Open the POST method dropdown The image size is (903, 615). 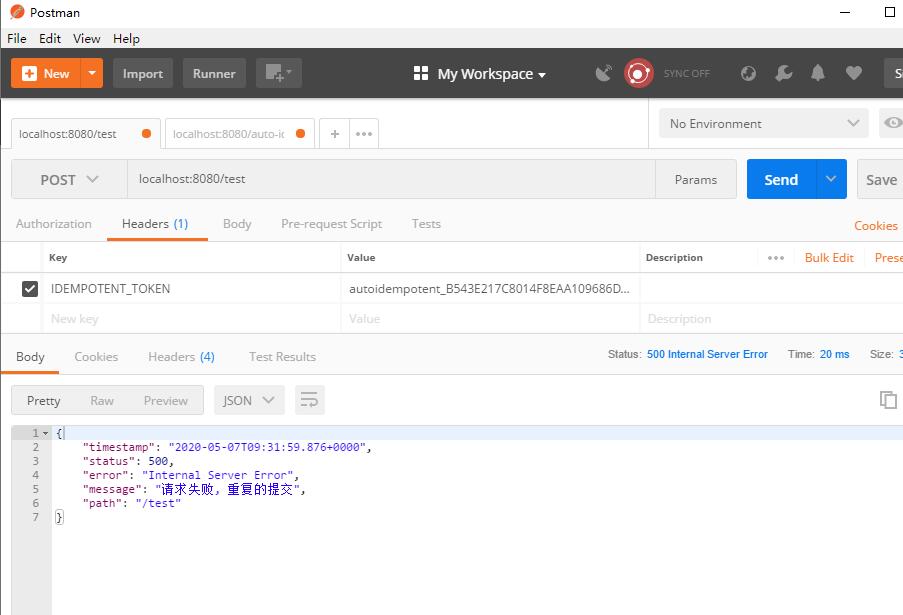69,180
